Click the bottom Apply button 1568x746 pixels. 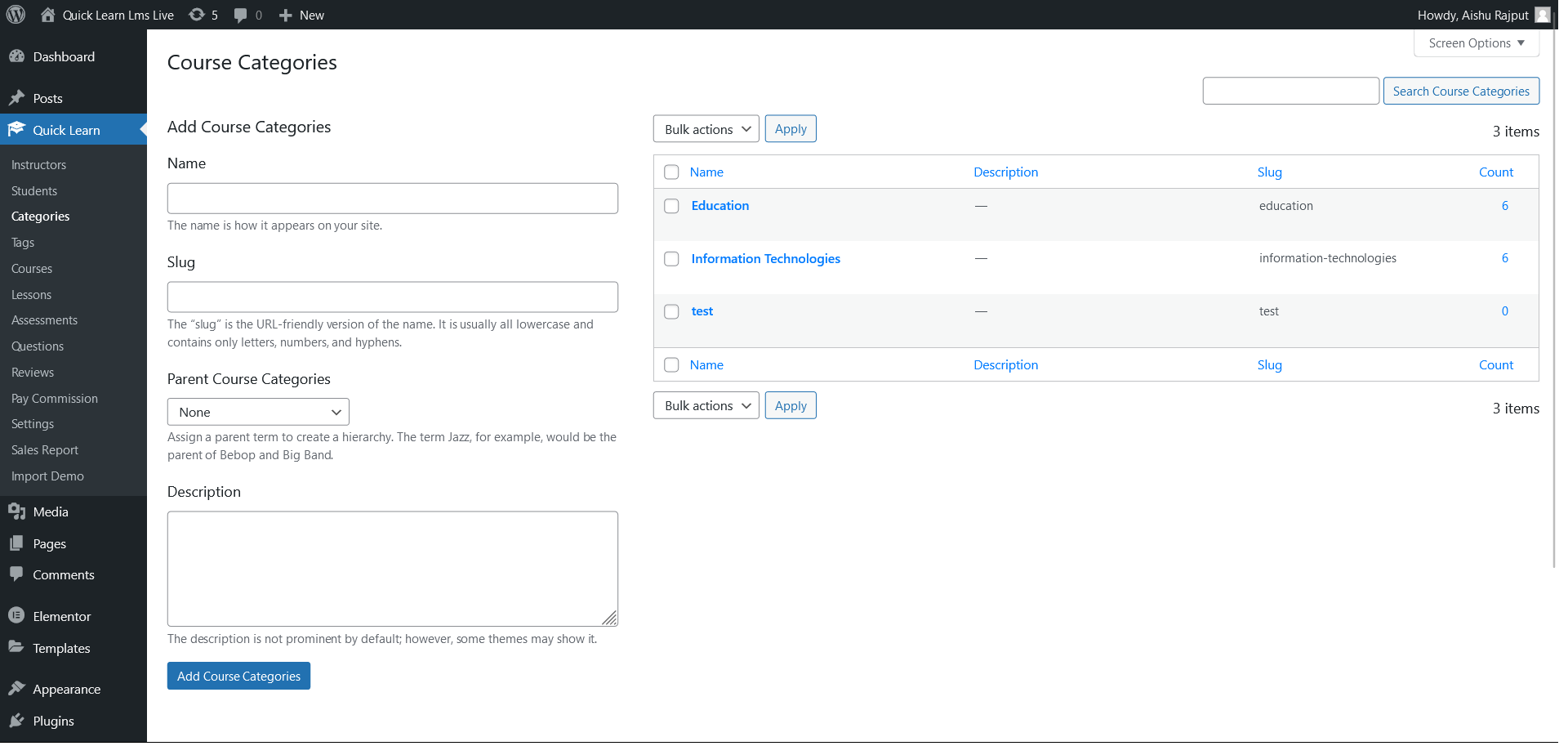click(791, 405)
